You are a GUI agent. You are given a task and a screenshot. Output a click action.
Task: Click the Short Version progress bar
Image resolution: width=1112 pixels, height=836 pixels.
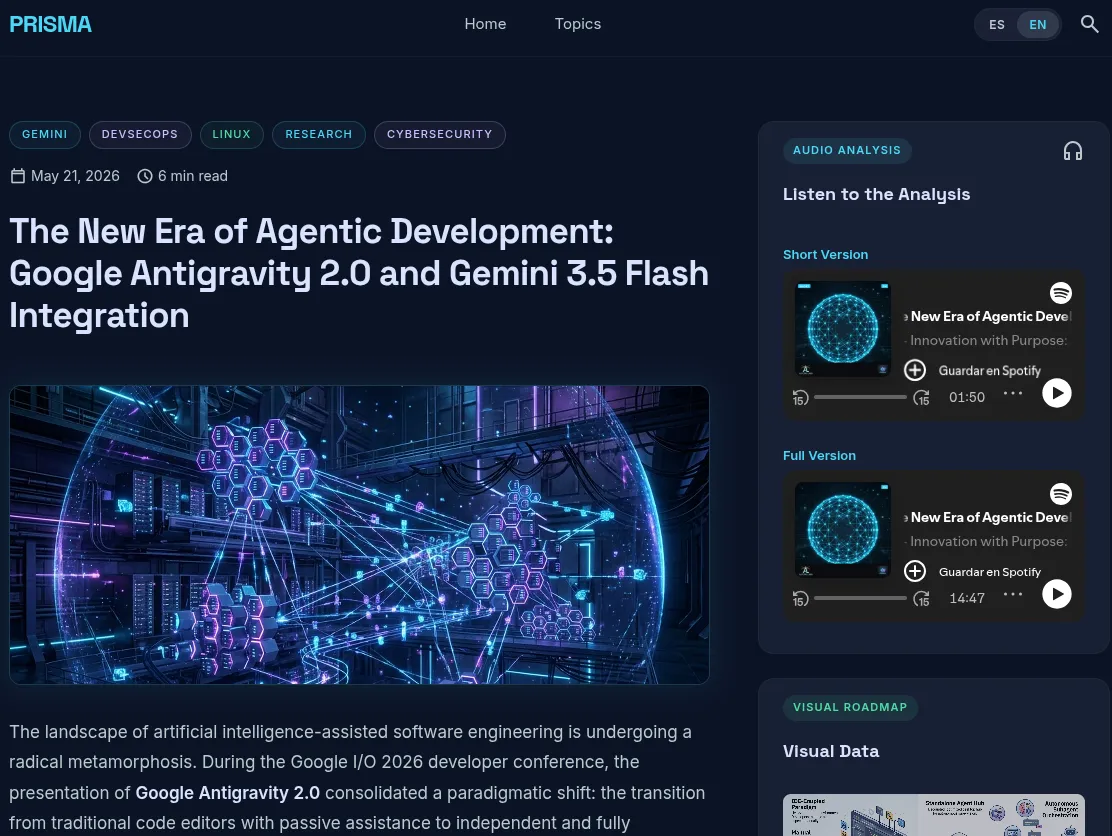860,397
